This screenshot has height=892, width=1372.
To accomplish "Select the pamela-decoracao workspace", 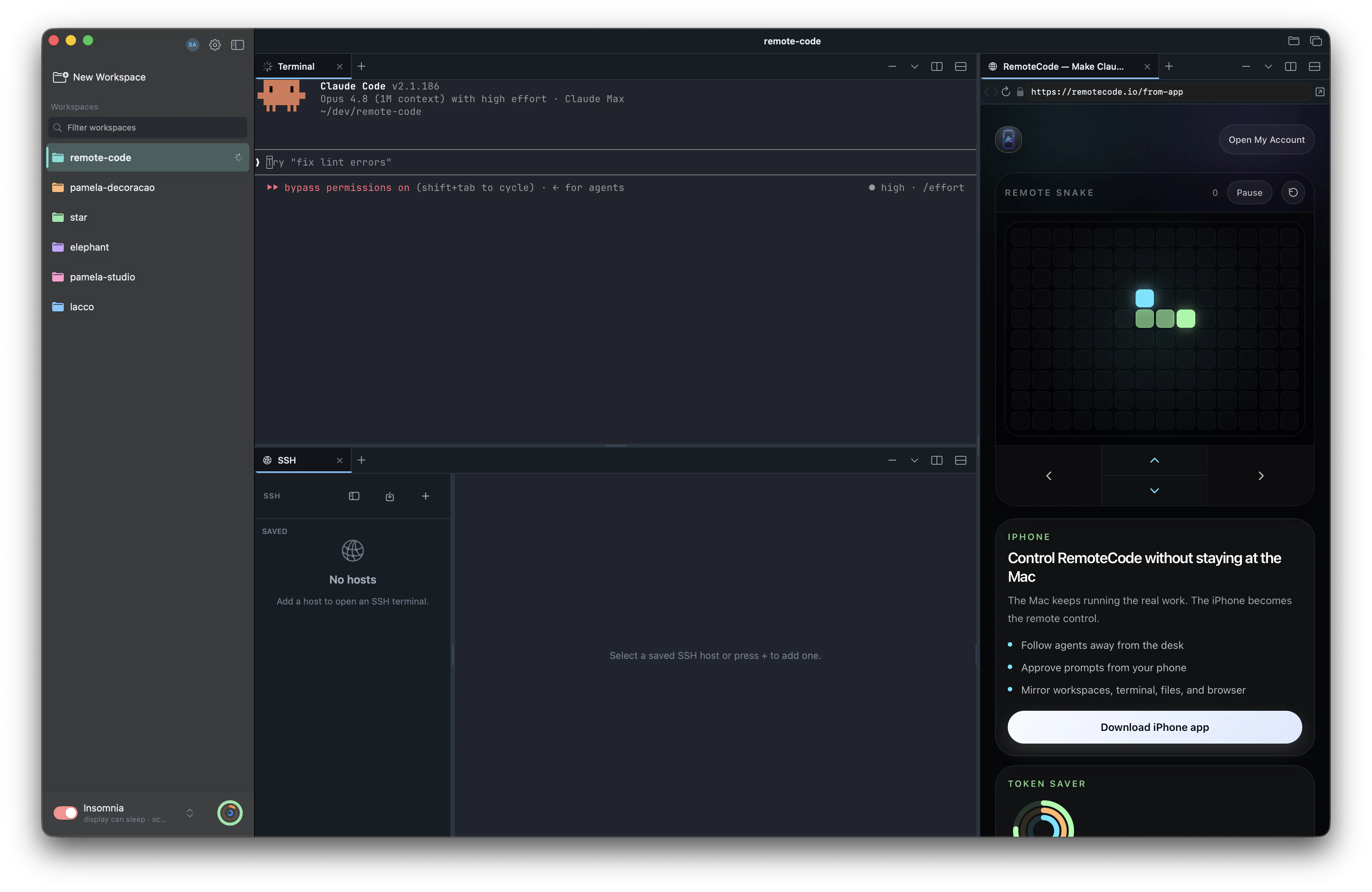I will click(x=148, y=188).
